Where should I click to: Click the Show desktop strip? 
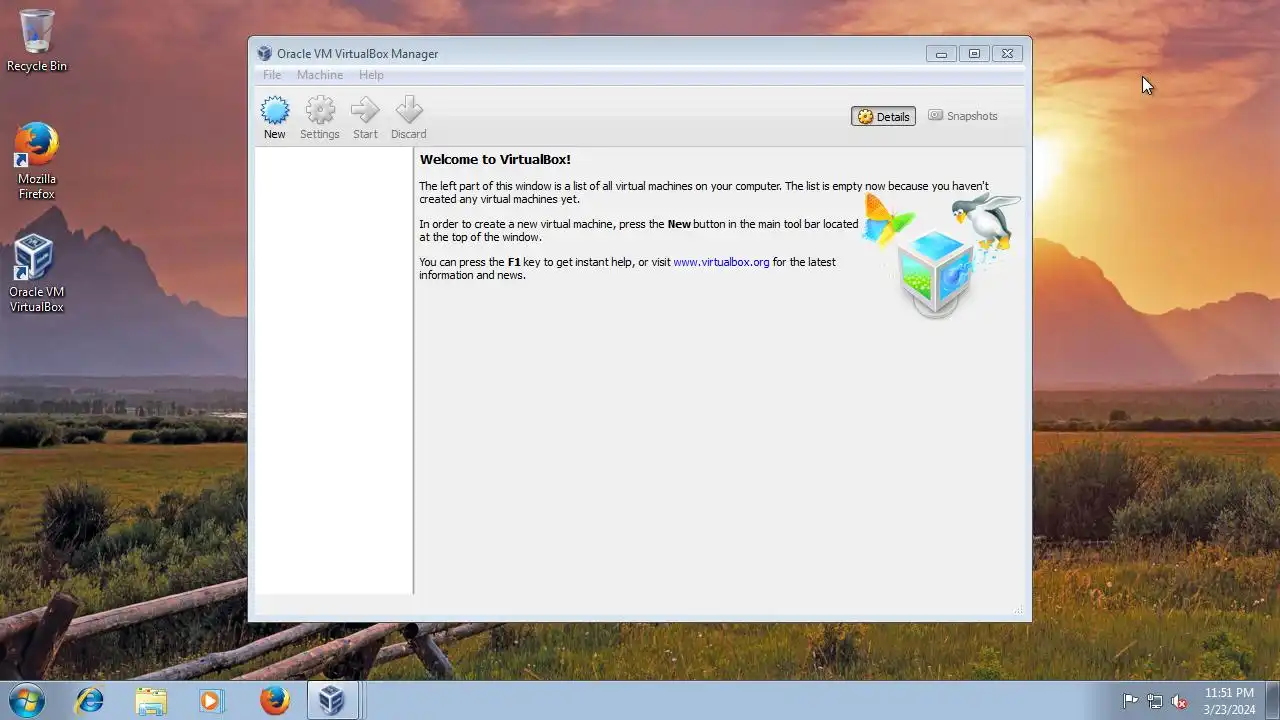click(x=1272, y=700)
